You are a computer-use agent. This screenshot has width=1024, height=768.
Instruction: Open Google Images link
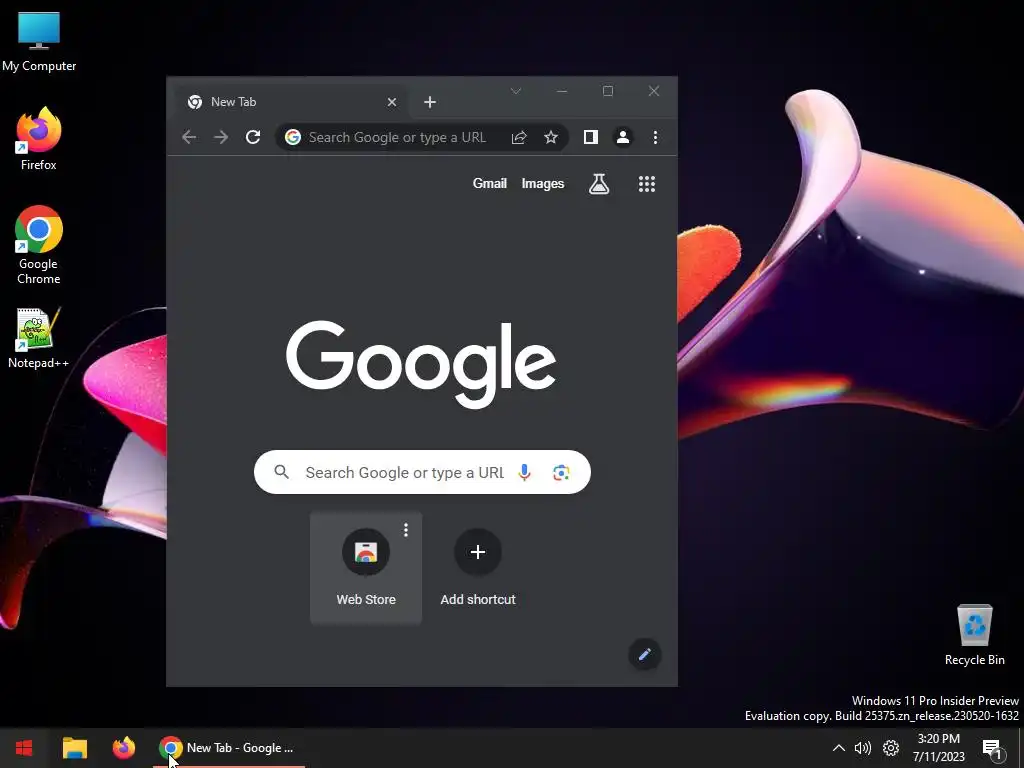click(x=543, y=184)
